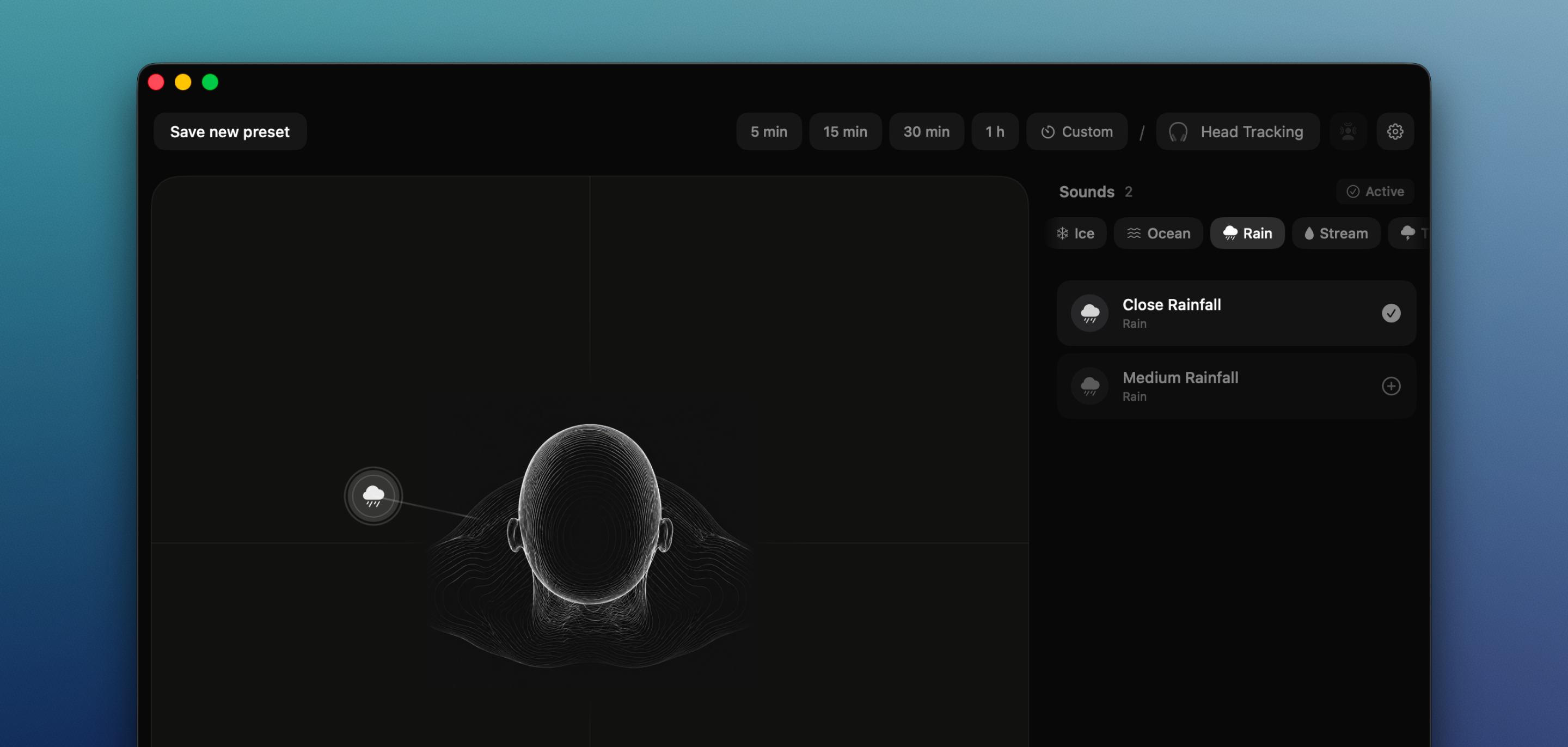
Task: Choose the 15 min timer
Action: pyautogui.click(x=845, y=132)
